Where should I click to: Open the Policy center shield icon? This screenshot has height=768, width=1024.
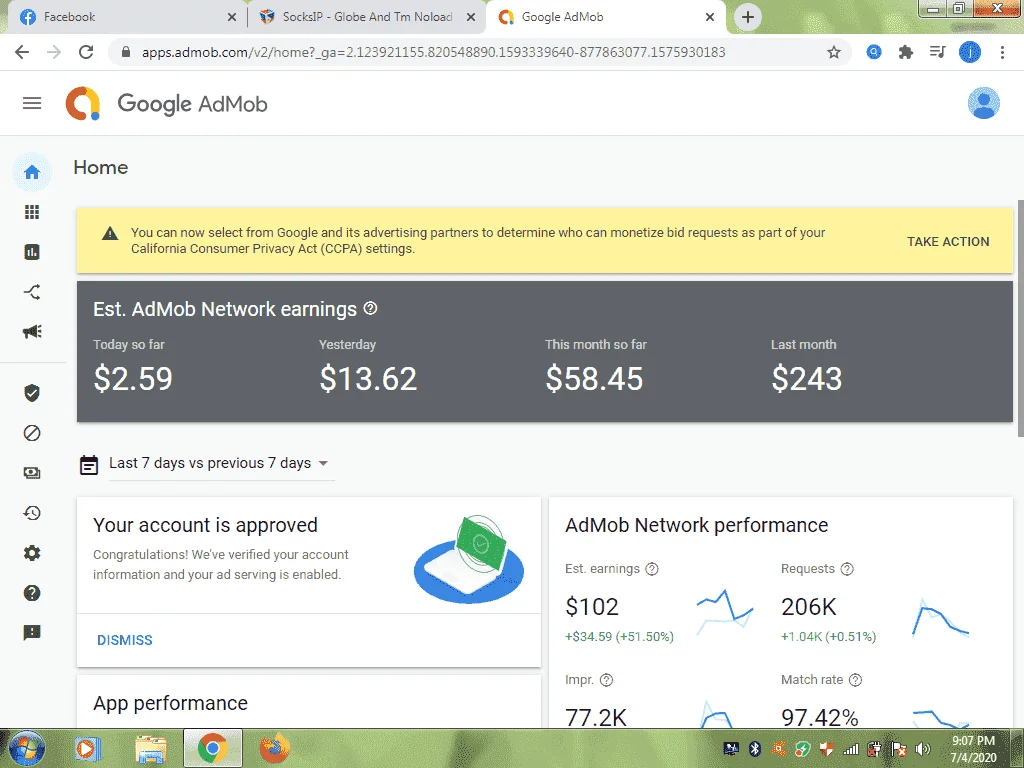pyautogui.click(x=32, y=393)
